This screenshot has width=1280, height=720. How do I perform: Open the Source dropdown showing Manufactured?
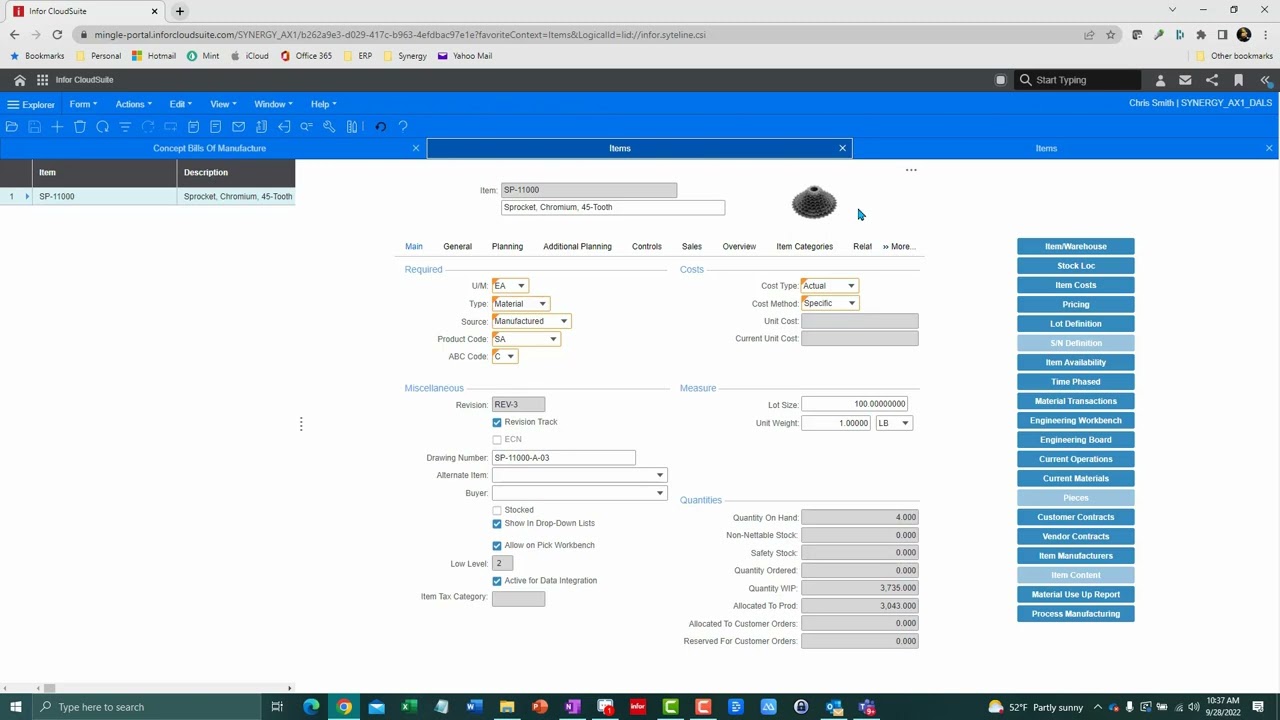tap(563, 321)
